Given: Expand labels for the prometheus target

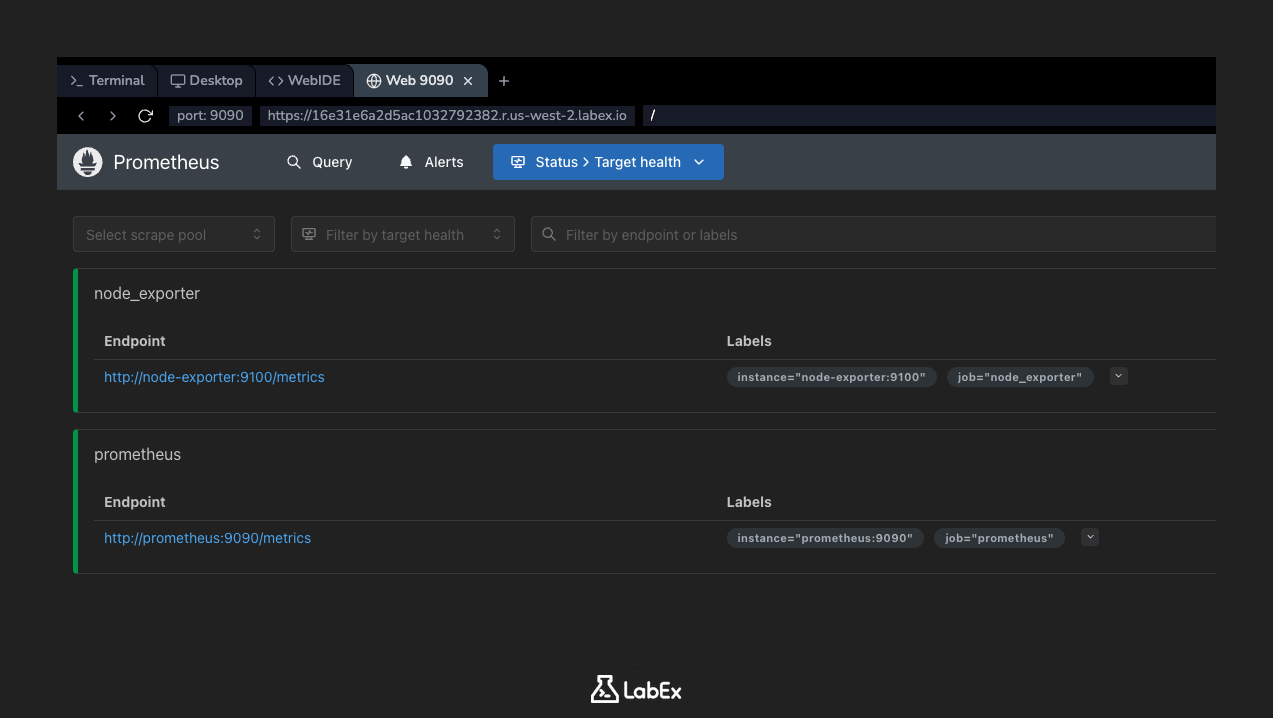Looking at the screenshot, I should [x=1089, y=537].
